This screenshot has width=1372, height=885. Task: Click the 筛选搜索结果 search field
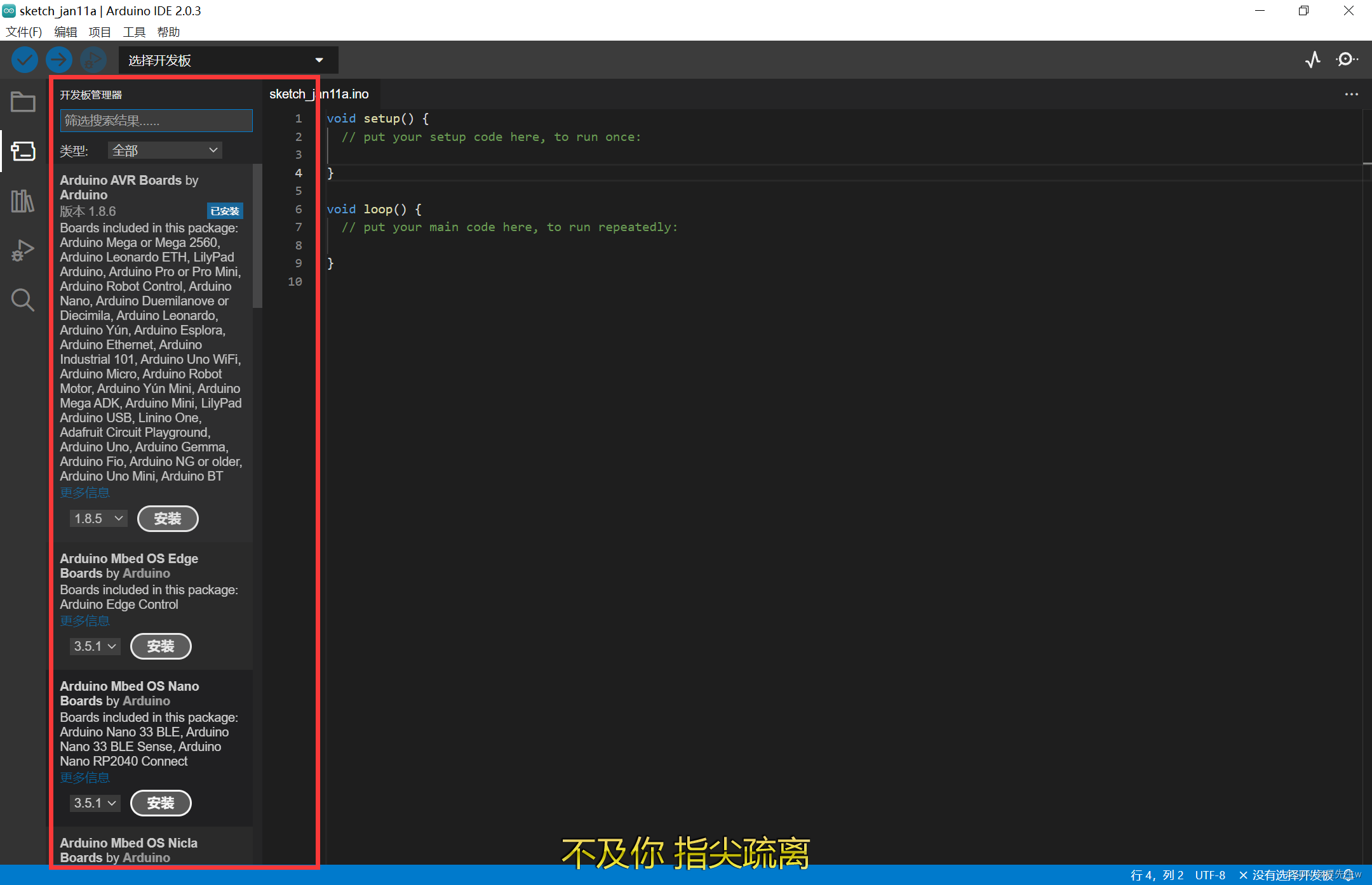click(x=156, y=121)
